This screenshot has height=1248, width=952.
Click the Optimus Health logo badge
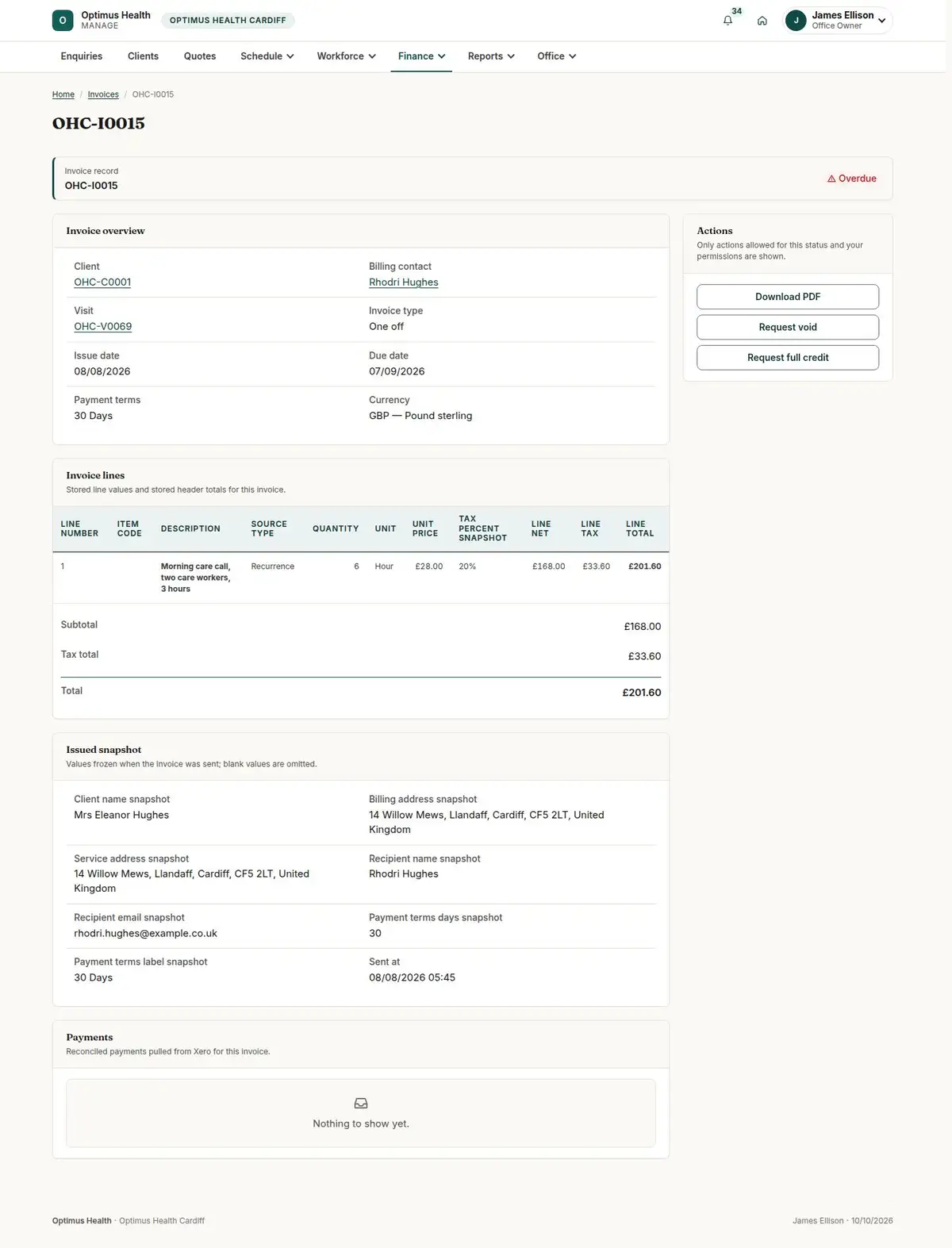(x=63, y=21)
